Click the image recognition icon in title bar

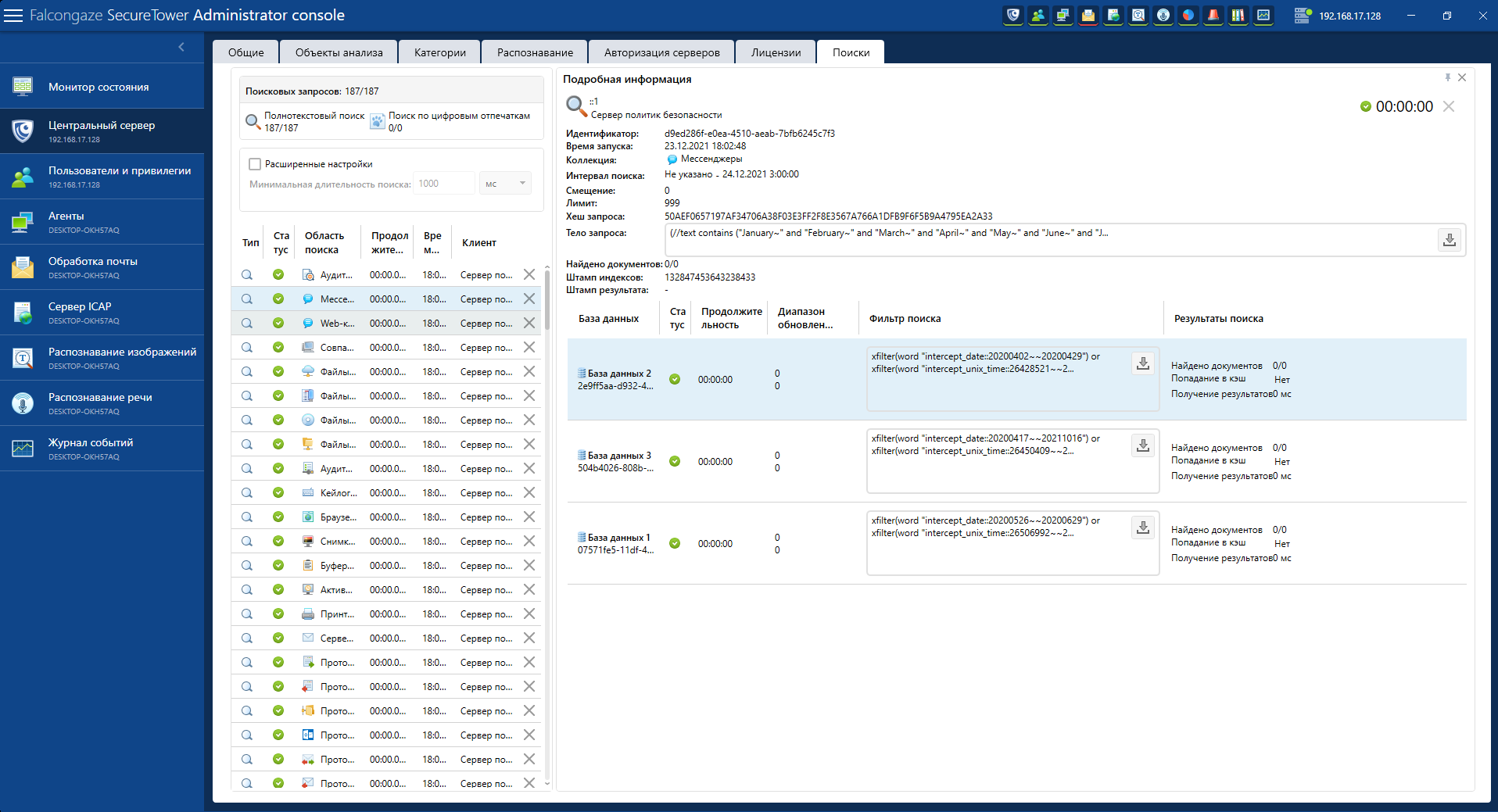click(1138, 16)
